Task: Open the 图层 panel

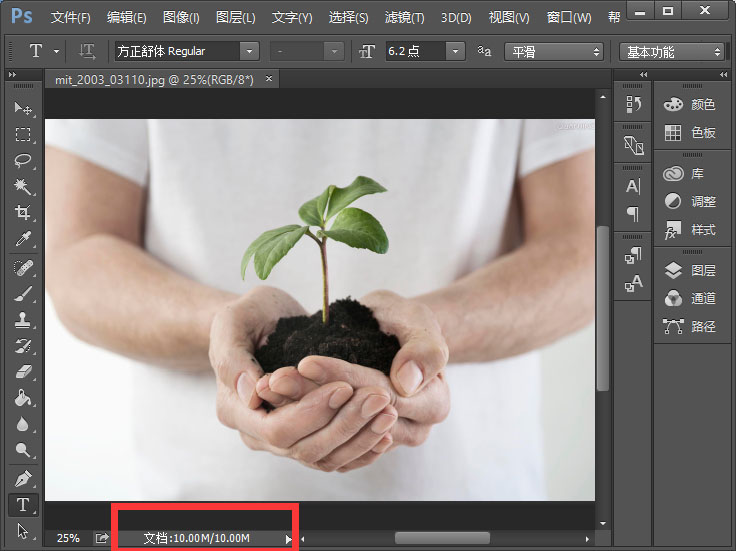Action: [x=691, y=270]
